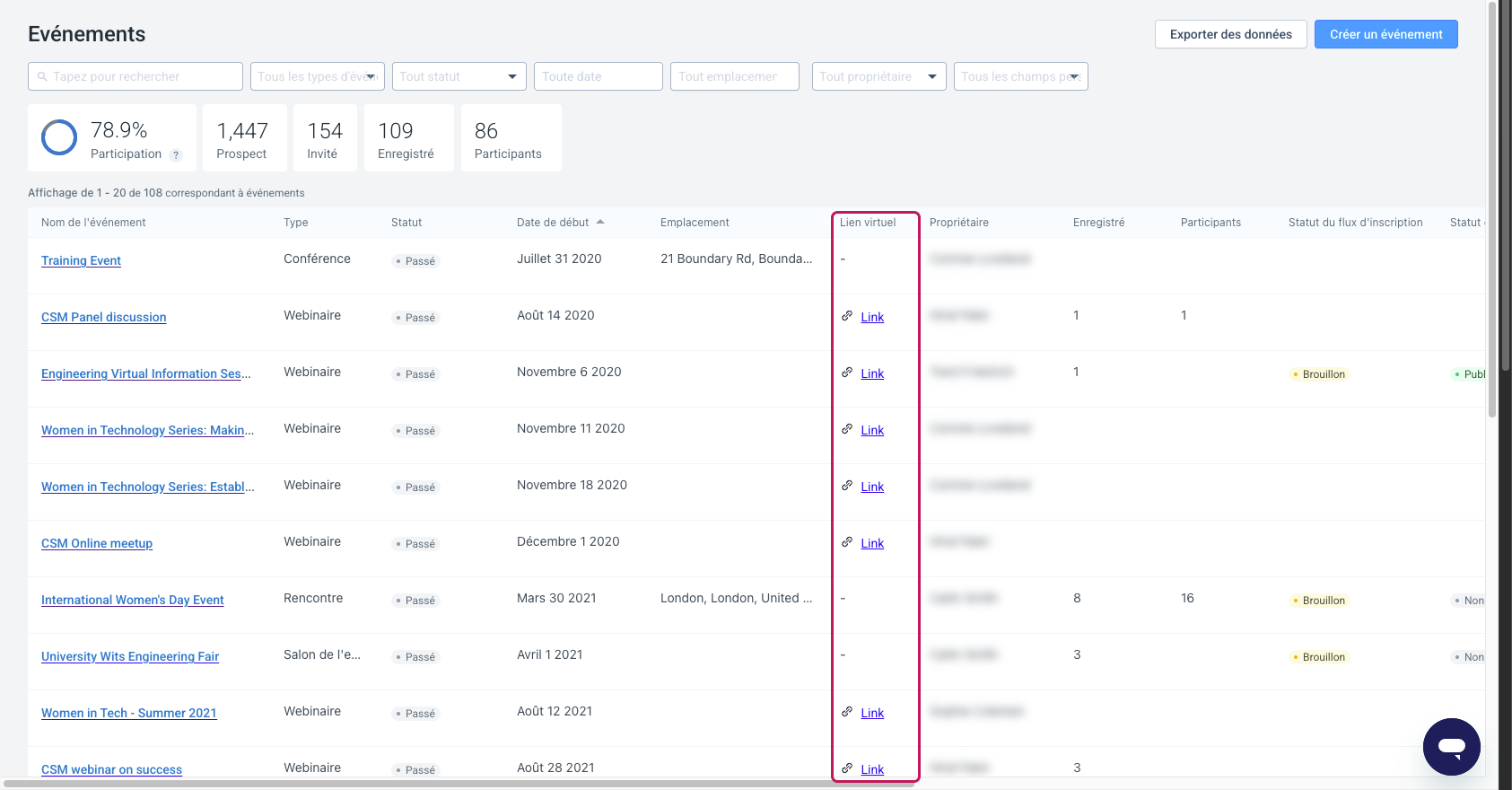Open Engineering Virtual Information Session event
Screen dimensions: 1512x790
pos(146,374)
